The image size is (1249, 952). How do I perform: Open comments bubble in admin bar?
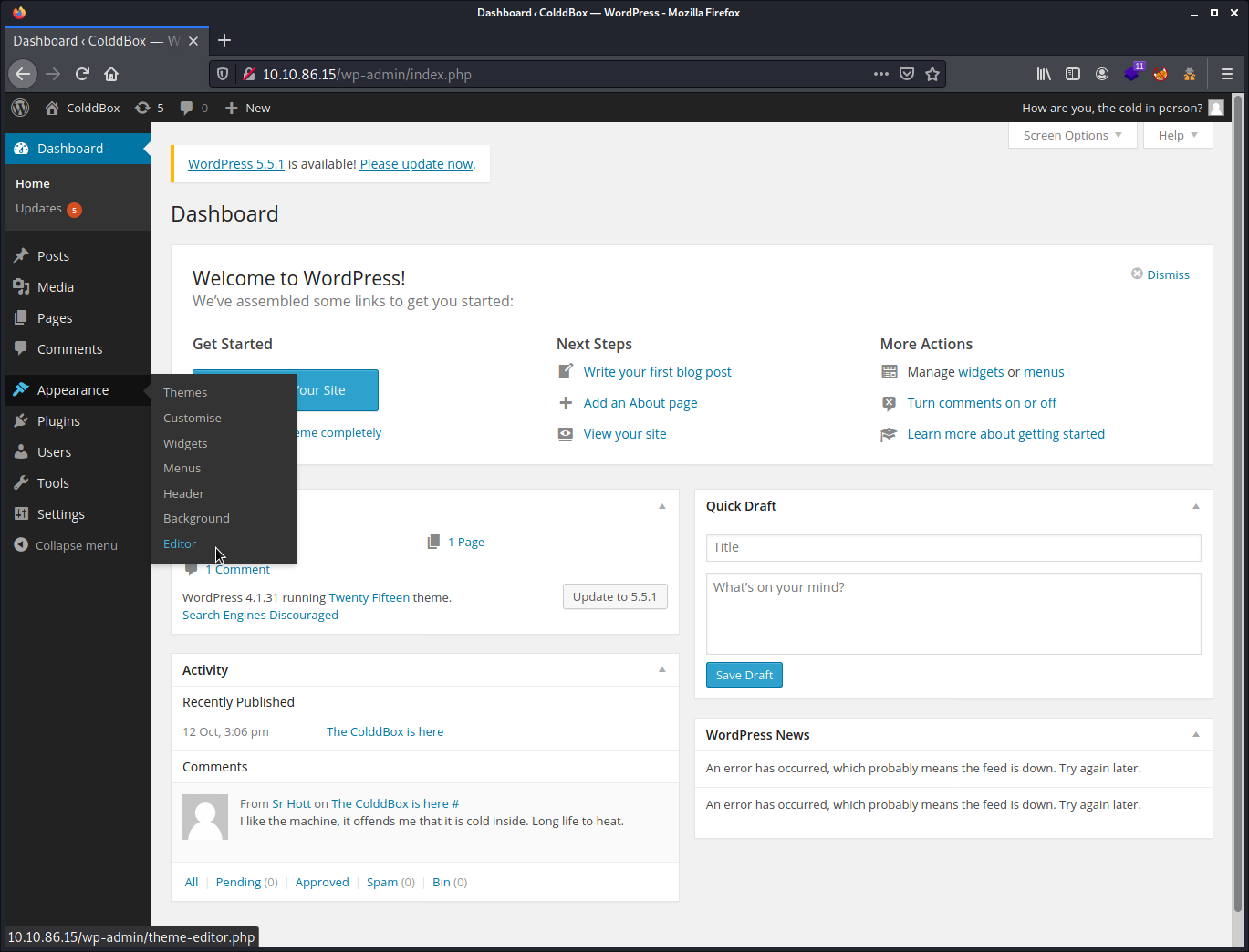pyautogui.click(x=193, y=108)
